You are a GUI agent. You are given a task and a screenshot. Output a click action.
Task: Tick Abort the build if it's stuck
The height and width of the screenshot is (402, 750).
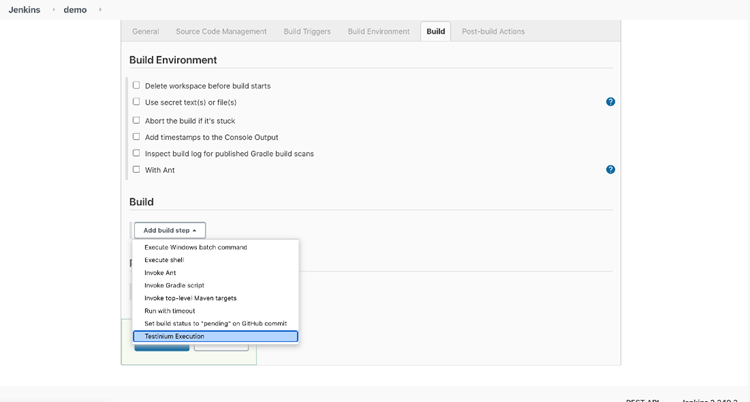click(x=136, y=120)
